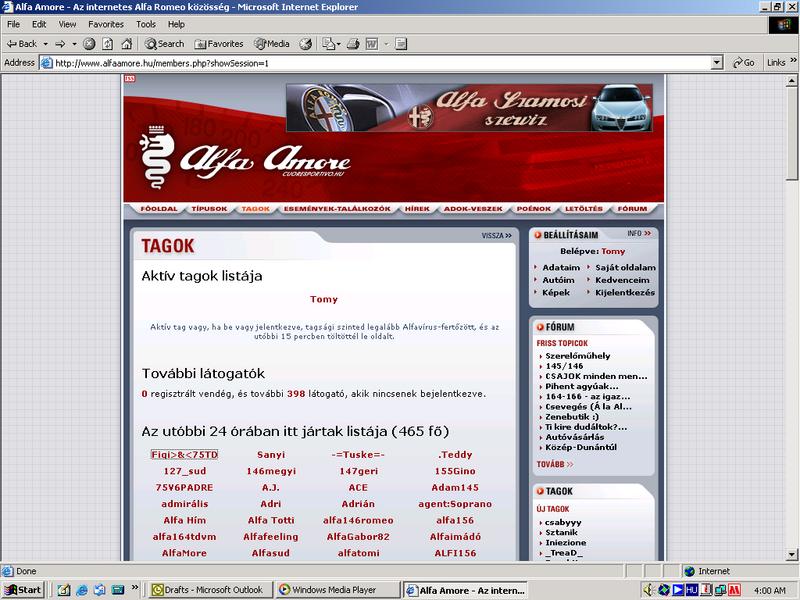Go to the TÍPUSOK navigation tab
This screenshot has height=600, width=800.
coord(209,209)
